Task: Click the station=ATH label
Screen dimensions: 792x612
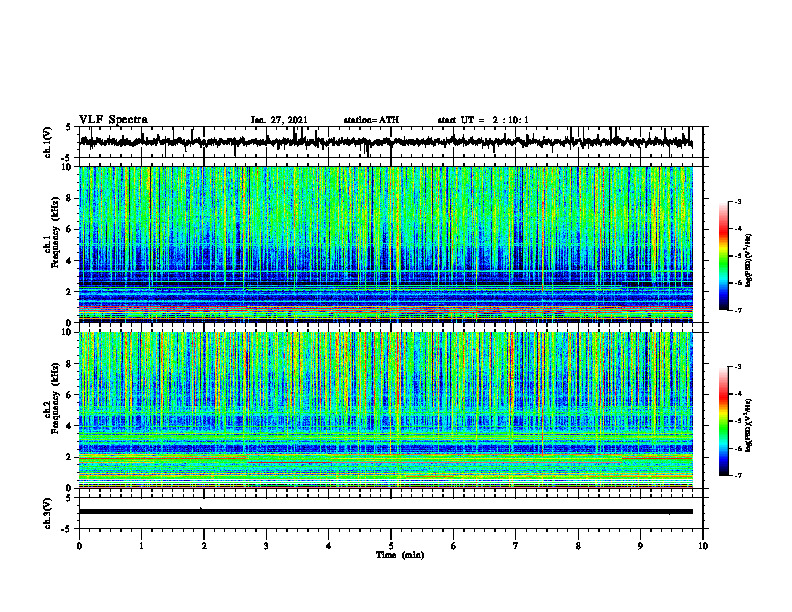Action: pyautogui.click(x=371, y=120)
